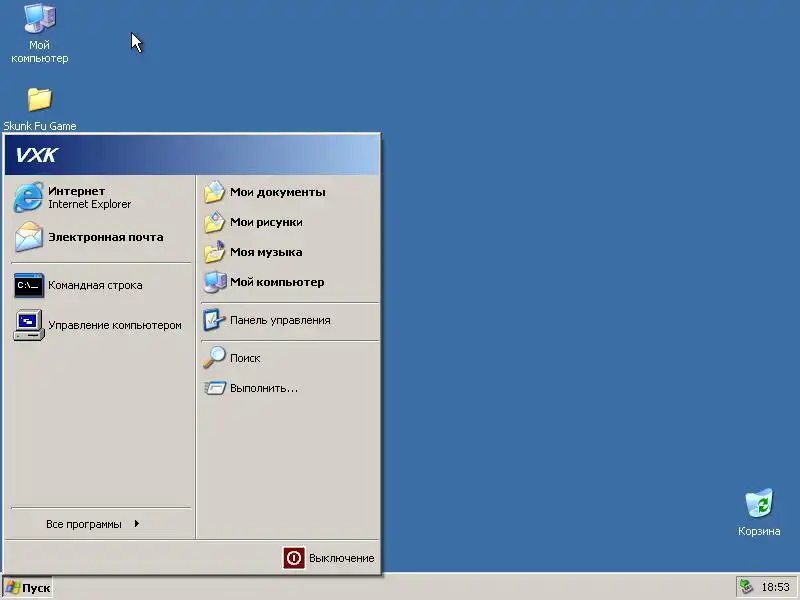Click the Internet Explorer subtitle text
The width and height of the screenshot is (800, 600).
(x=89, y=204)
